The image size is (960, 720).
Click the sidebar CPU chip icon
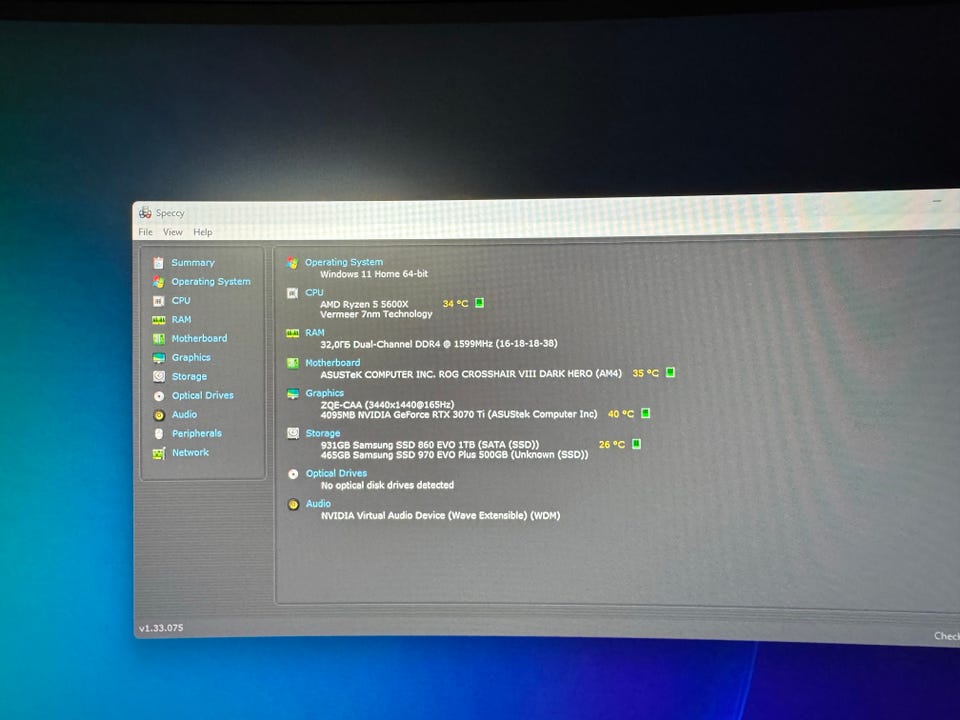[159, 301]
